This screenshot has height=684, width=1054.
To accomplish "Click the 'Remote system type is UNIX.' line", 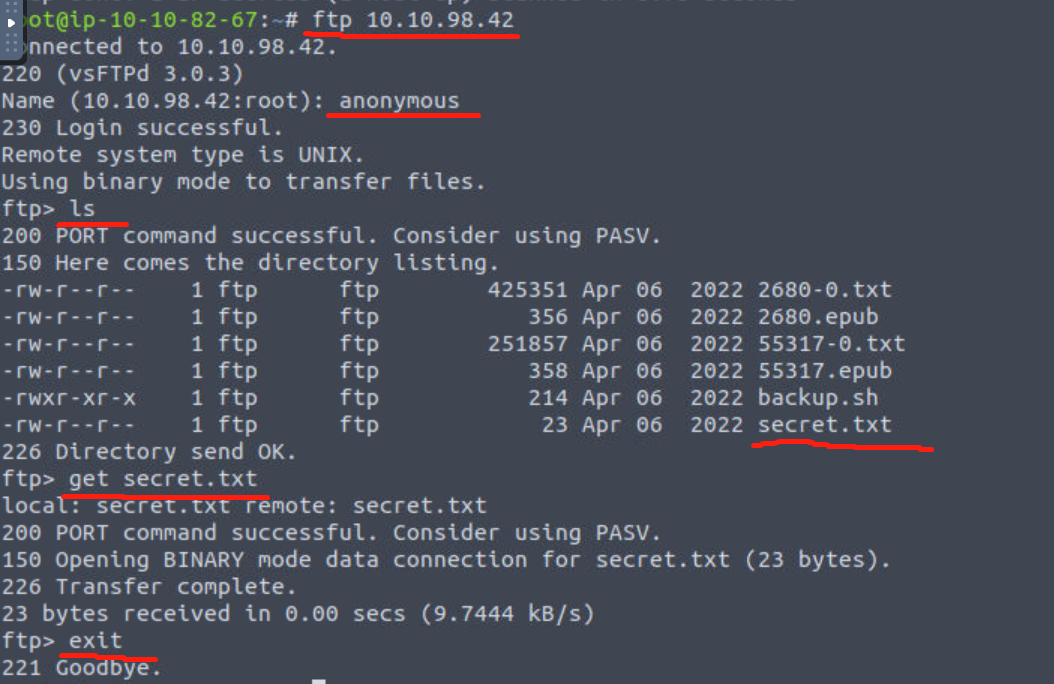I will click(x=183, y=154).
